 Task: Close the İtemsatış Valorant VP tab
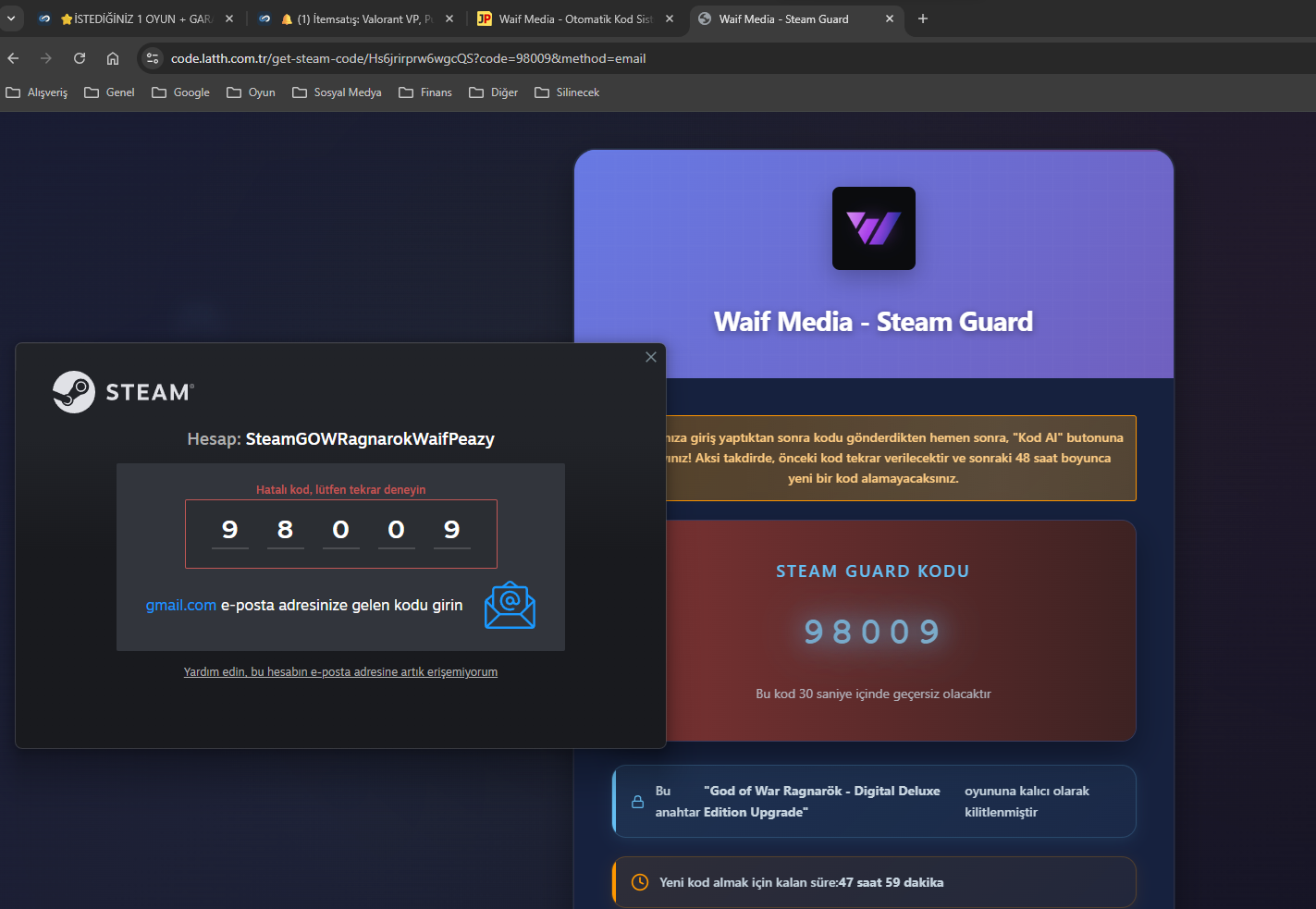449,18
